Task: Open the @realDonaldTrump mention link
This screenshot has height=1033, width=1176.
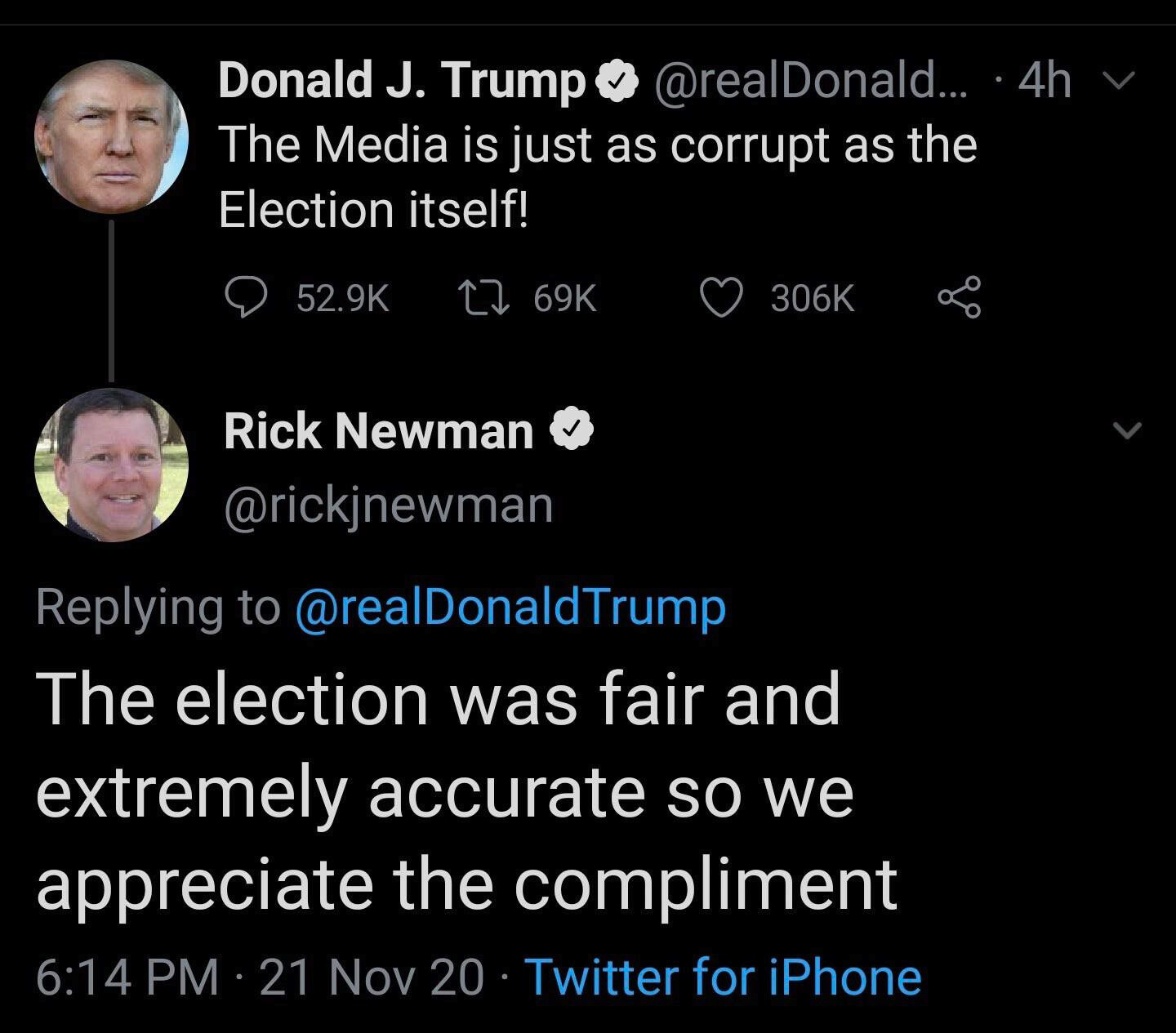Action: [x=510, y=608]
